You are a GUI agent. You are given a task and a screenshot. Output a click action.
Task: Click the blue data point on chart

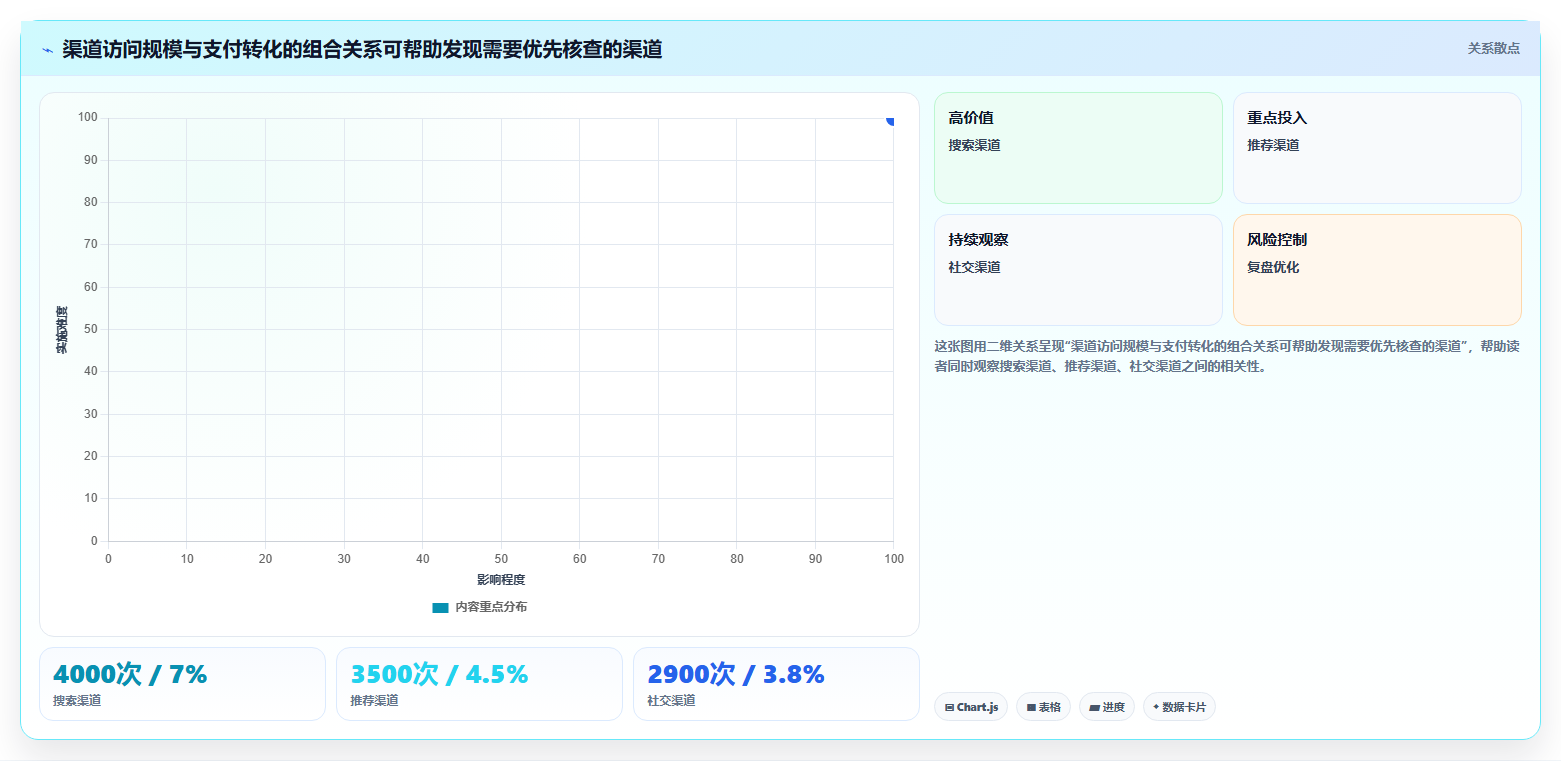pyautogui.click(x=892, y=119)
